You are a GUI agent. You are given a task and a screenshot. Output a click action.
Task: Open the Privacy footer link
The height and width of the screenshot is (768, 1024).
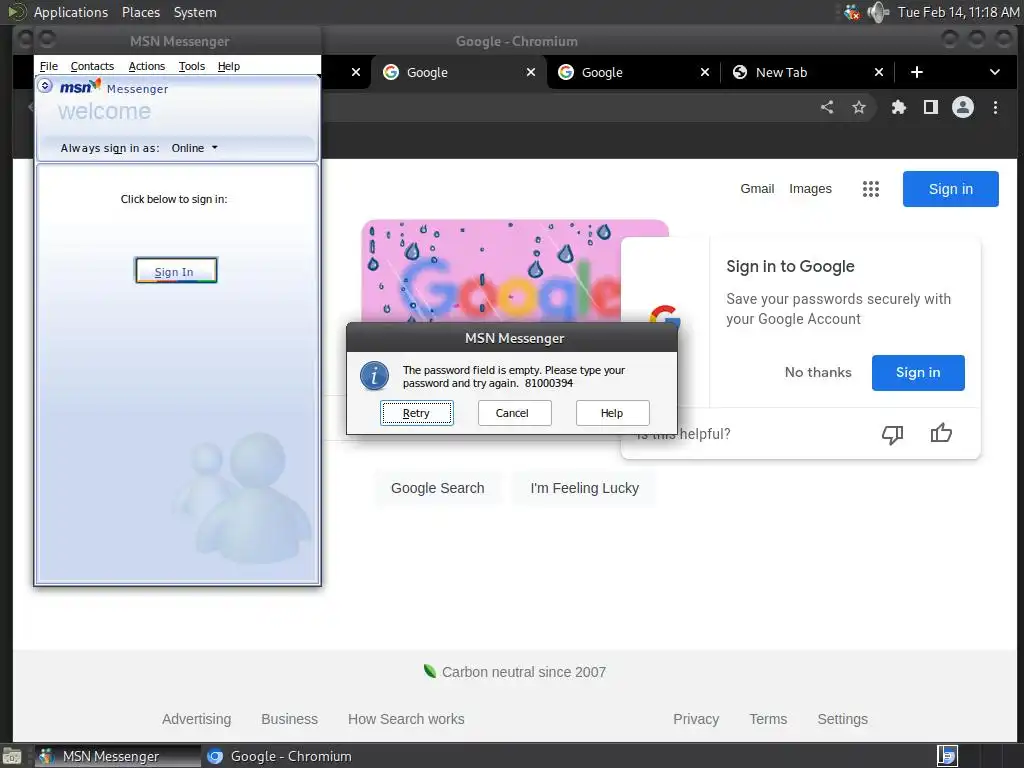click(x=696, y=719)
